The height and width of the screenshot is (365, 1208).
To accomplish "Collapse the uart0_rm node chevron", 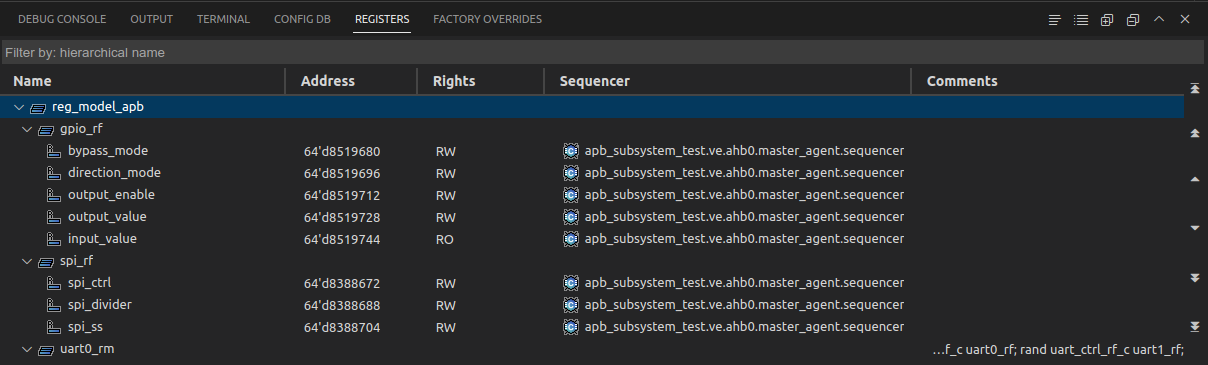I will [x=27, y=349].
